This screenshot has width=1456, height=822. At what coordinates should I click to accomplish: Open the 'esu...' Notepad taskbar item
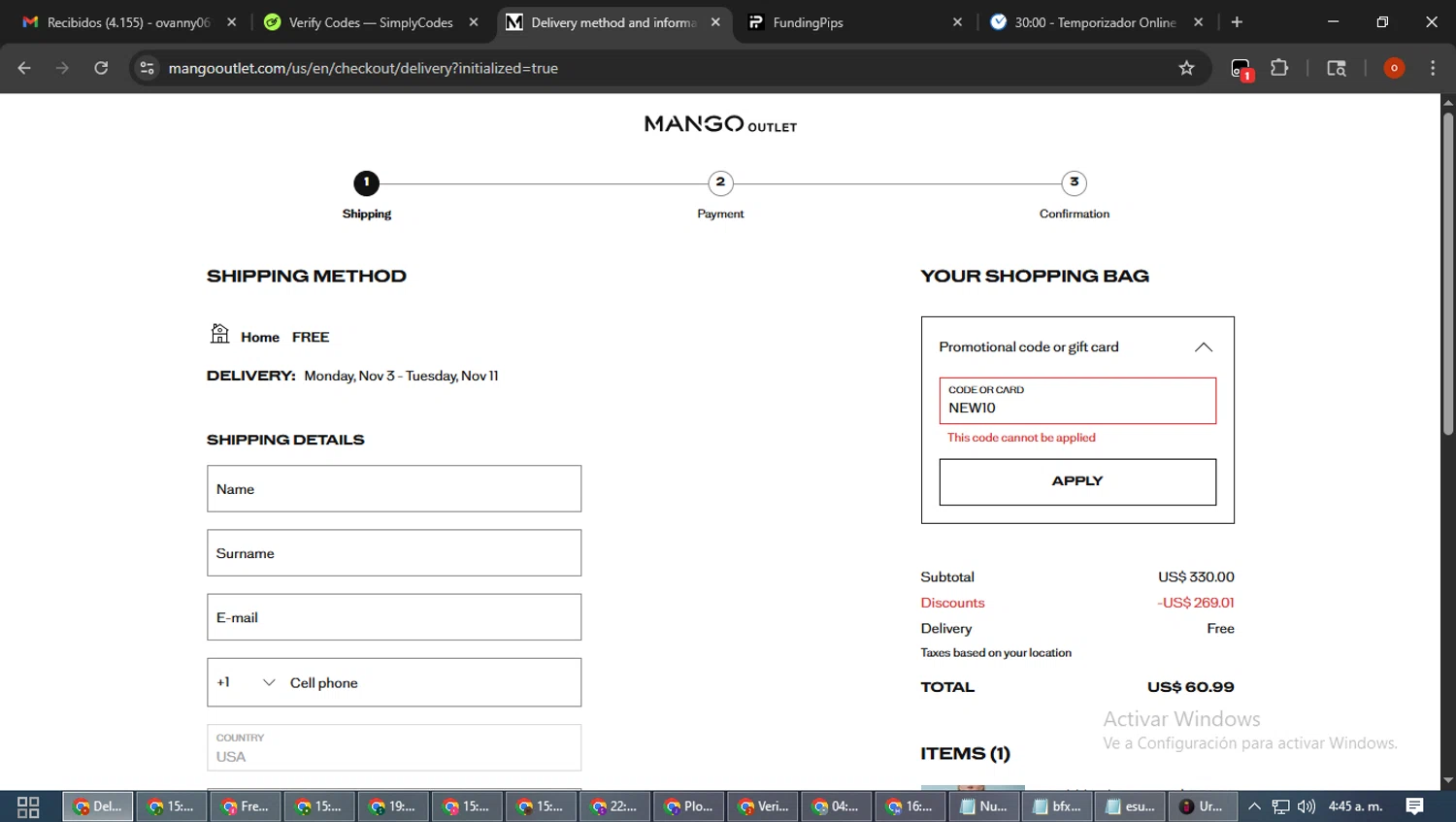coord(1131,806)
